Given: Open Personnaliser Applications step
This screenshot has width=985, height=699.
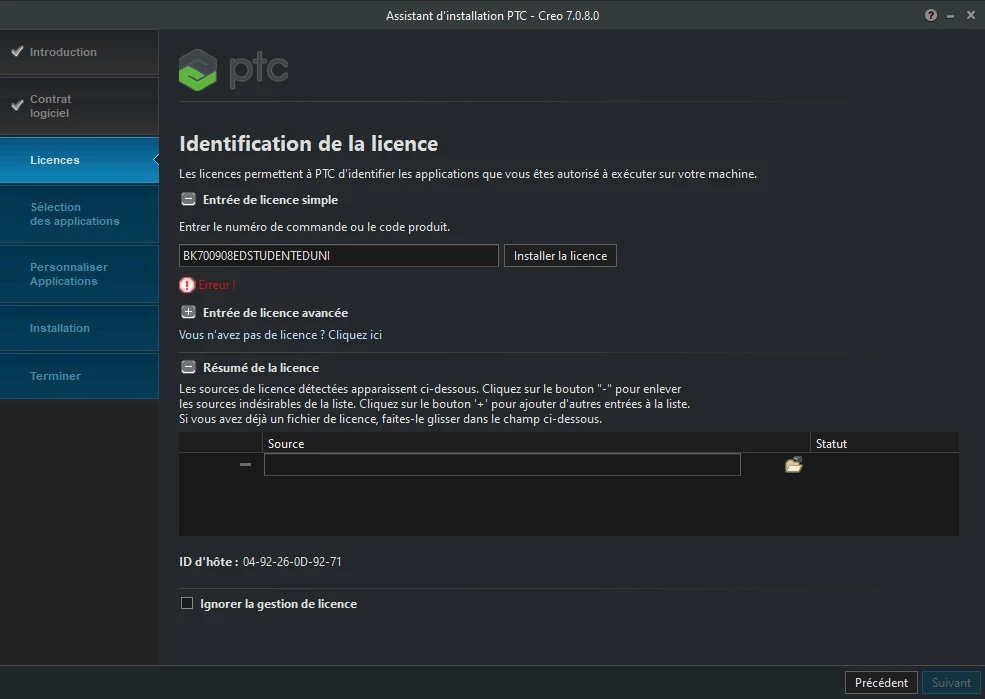Looking at the screenshot, I should click(x=79, y=274).
